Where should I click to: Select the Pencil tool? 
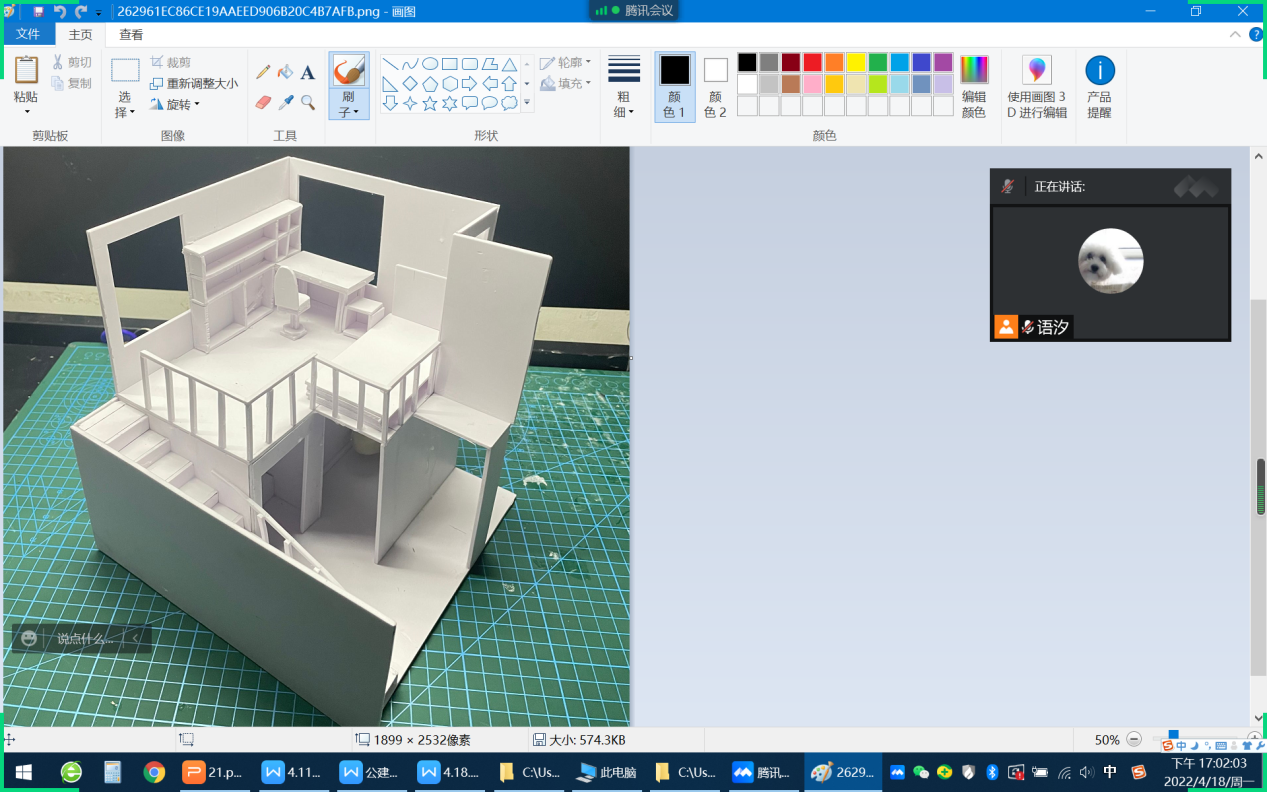point(263,72)
